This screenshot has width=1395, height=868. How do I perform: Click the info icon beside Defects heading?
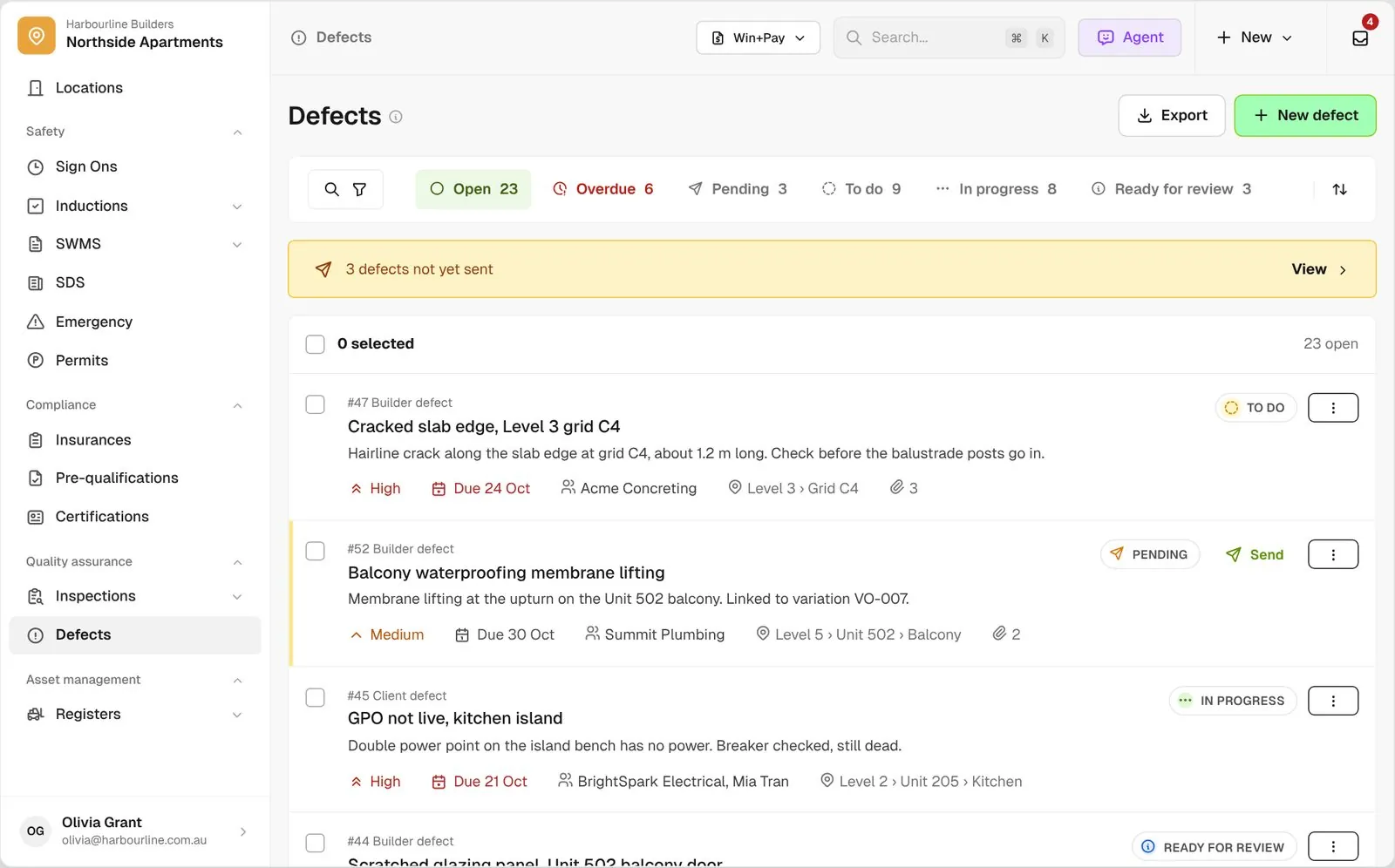[396, 117]
